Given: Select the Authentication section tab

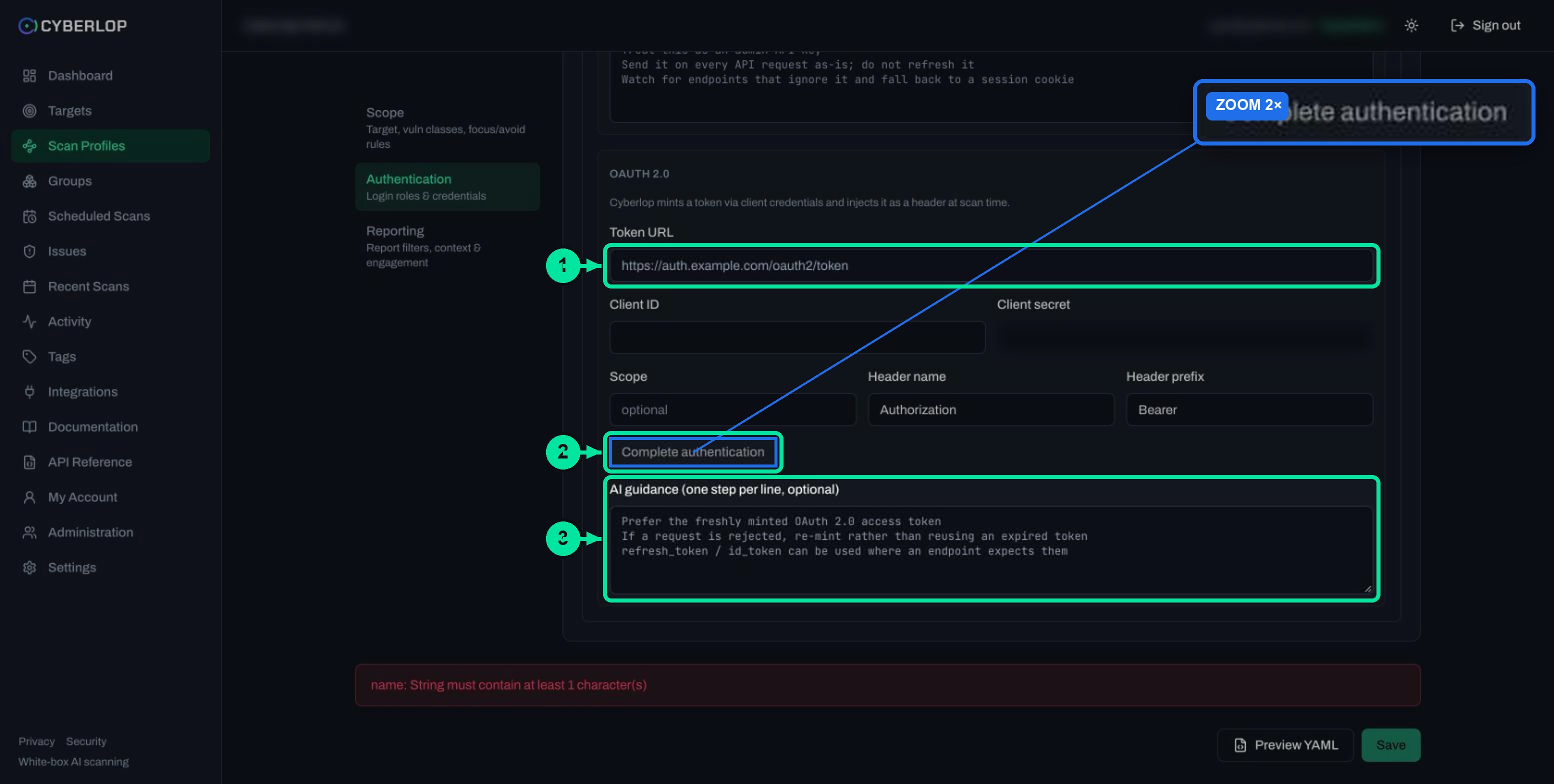Looking at the screenshot, I should pos(447,187).
